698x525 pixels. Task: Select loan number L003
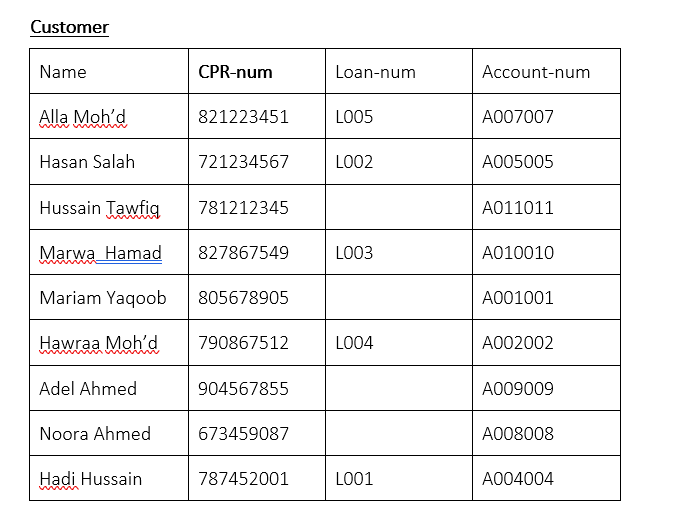(x=354, y=253)
